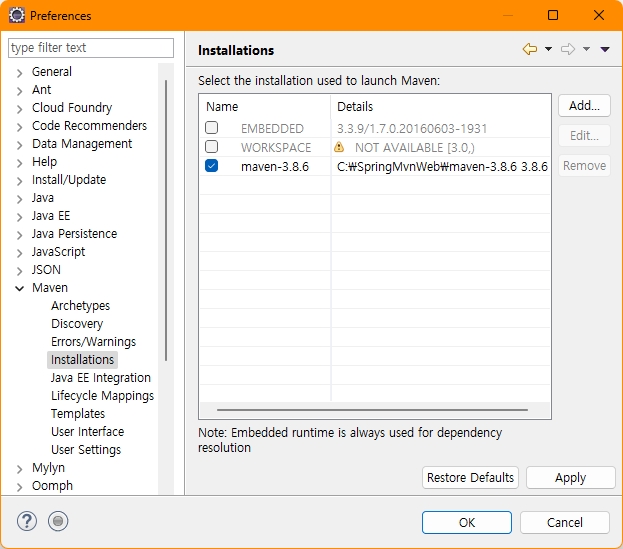Expand the JSON node arrow
The height and width of the screenshot is (549, 623).
point(19,271)
